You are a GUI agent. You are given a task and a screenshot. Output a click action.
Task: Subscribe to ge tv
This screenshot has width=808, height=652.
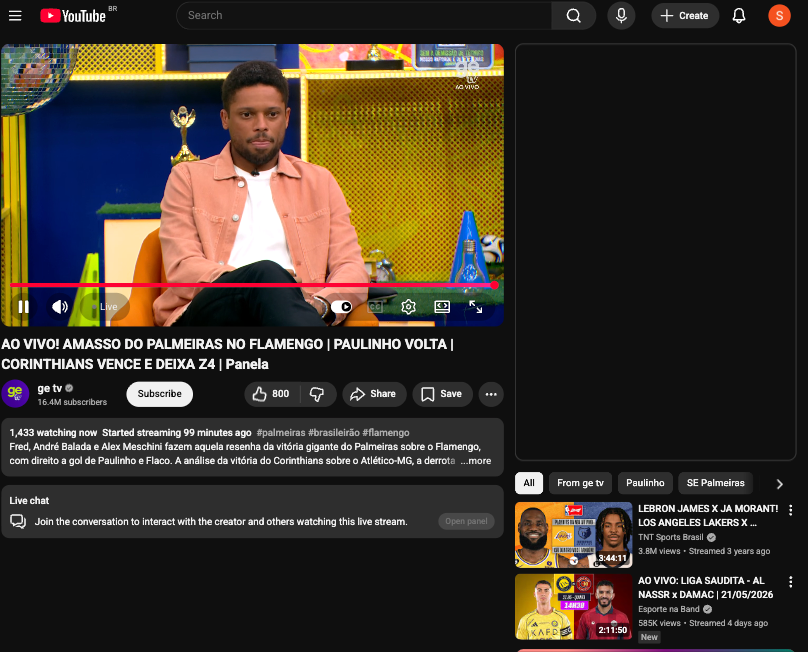160,394
